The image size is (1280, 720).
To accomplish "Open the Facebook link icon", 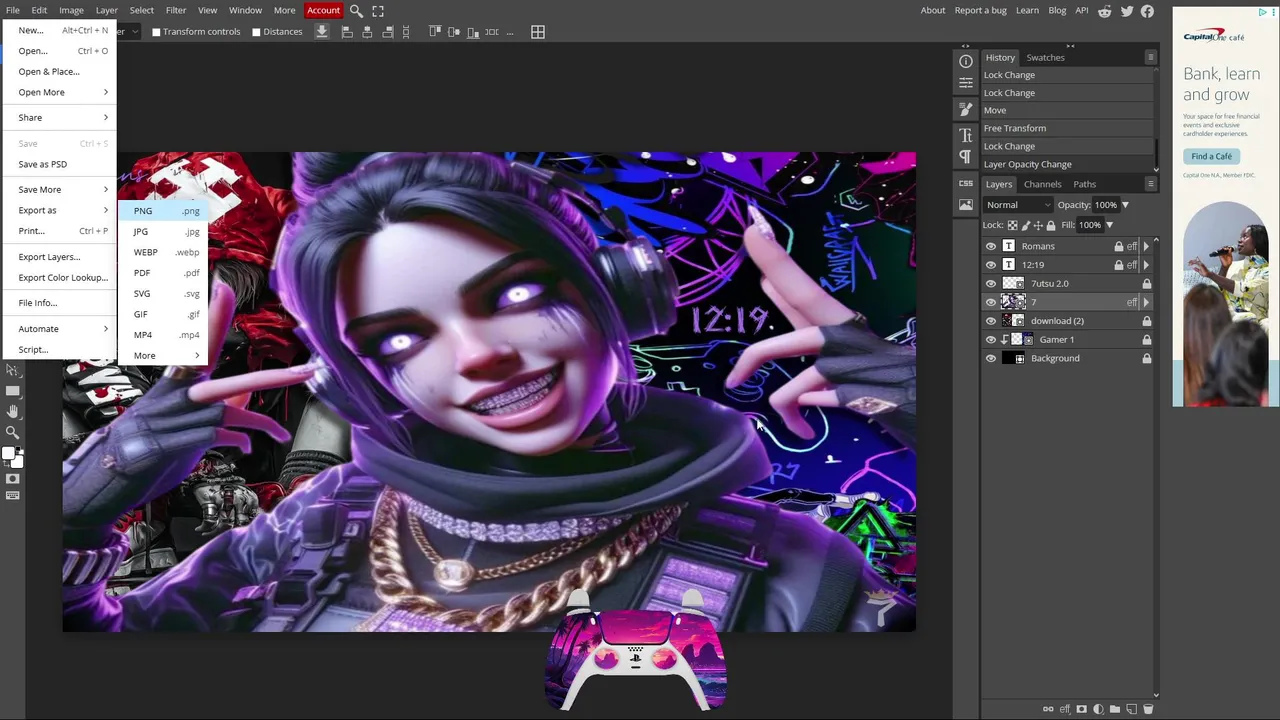I will click(1148, 11).
